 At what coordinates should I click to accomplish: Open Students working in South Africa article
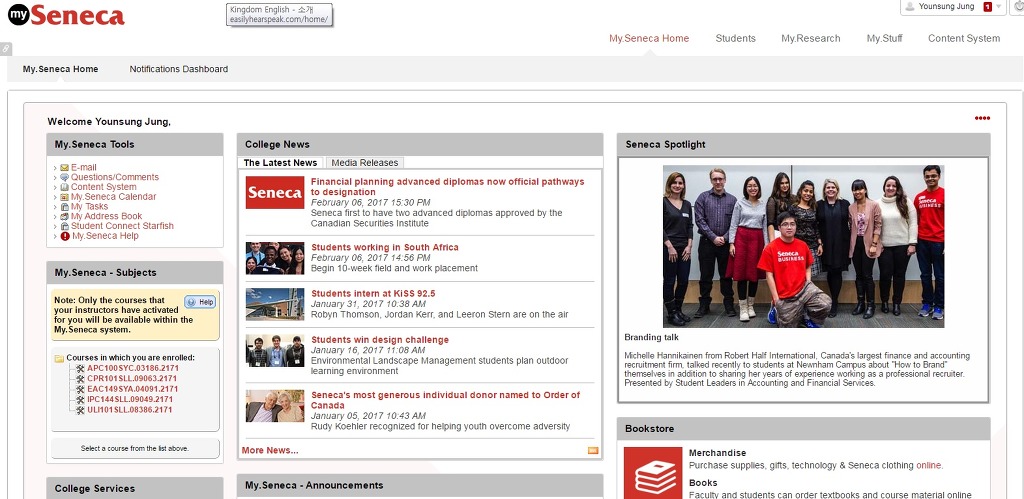pos(385,248)
